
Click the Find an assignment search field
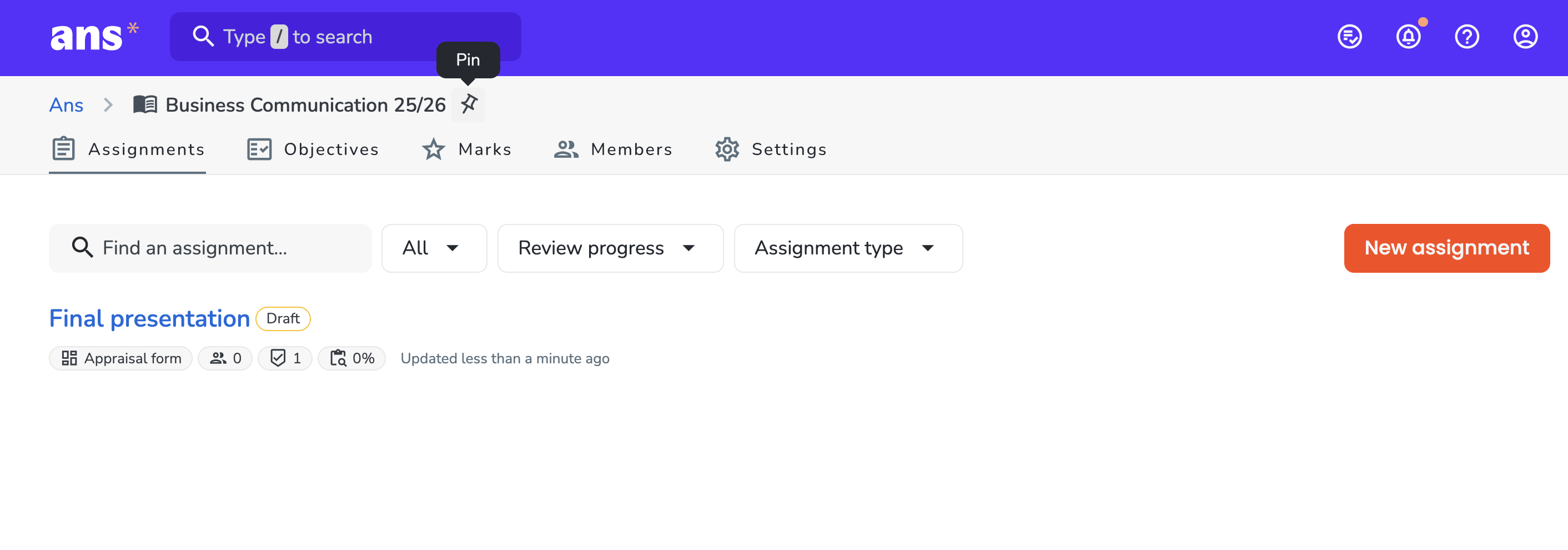coord(210,248)
